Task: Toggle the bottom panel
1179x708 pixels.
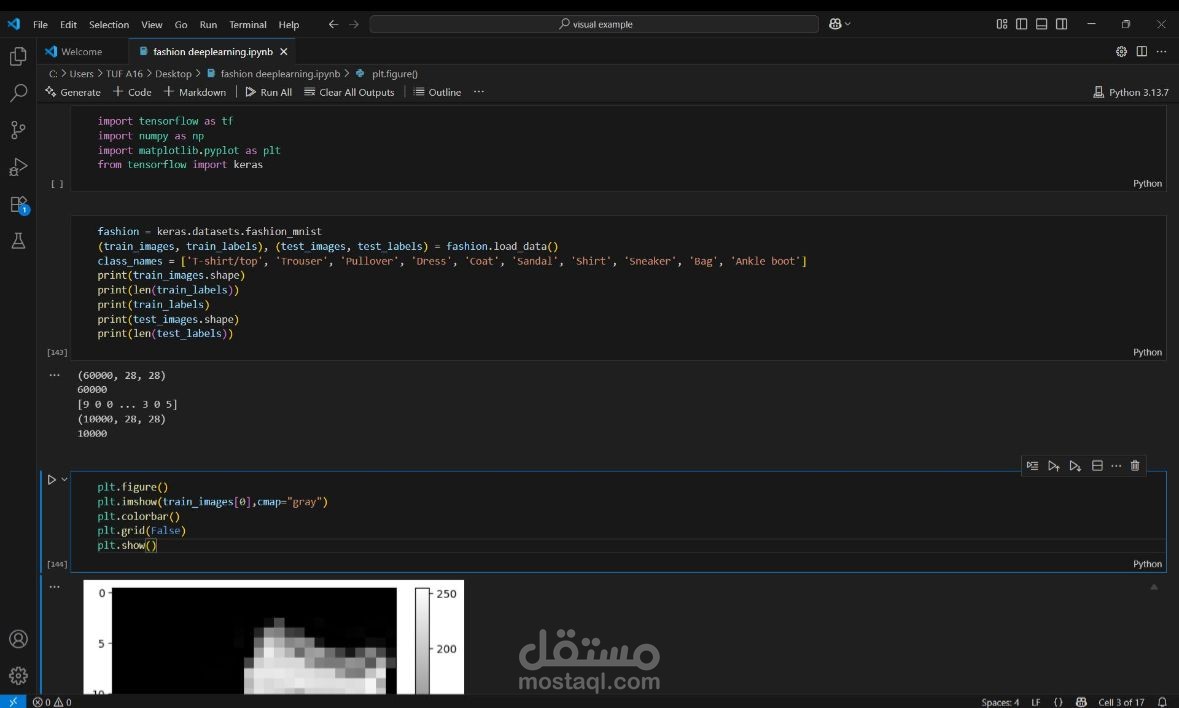Action: click(x=1041, y=24)
